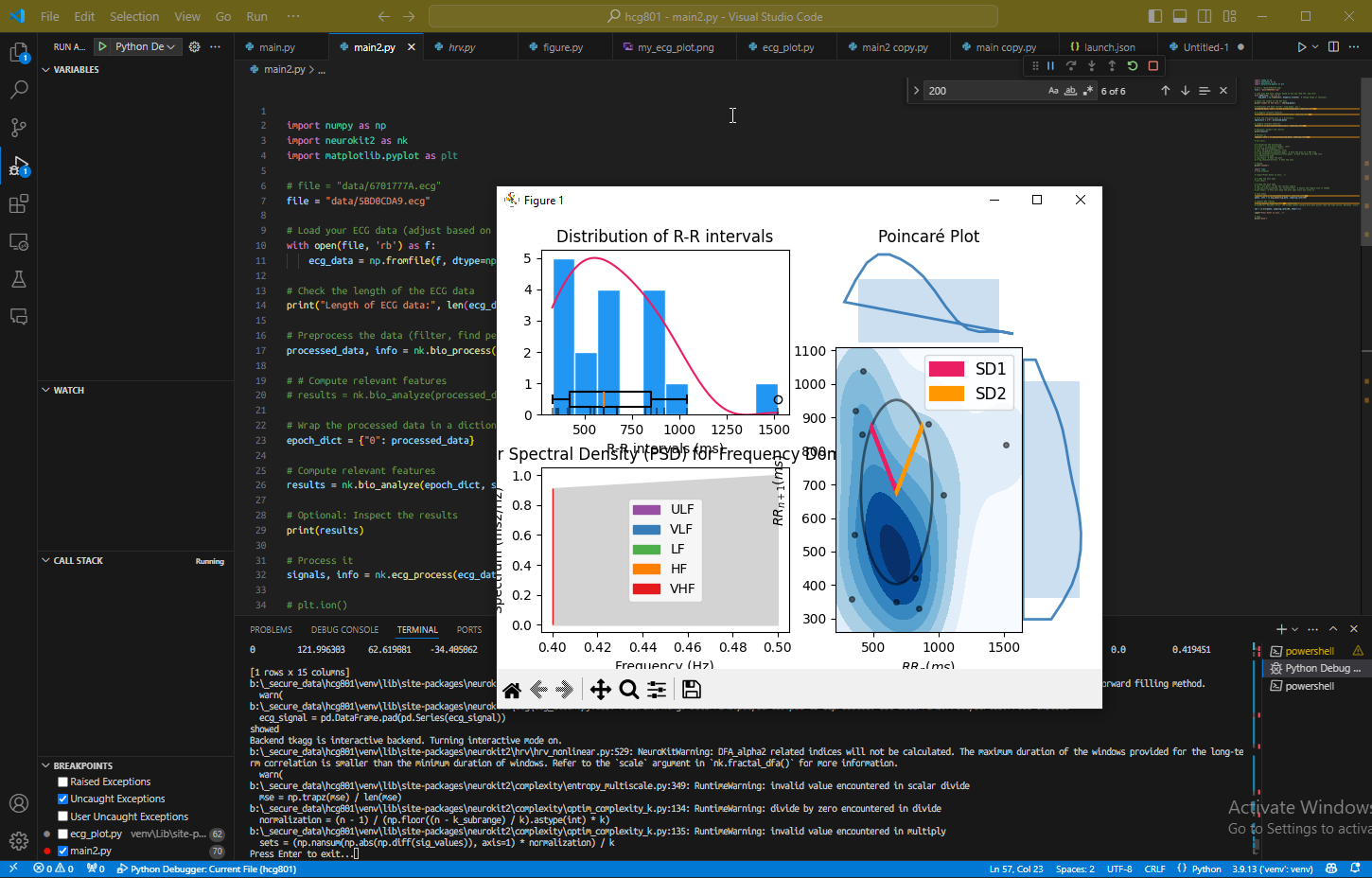Stop debugging with the red square
The width and height of the screenshot is (1372, 878).
coord(1152,66)
